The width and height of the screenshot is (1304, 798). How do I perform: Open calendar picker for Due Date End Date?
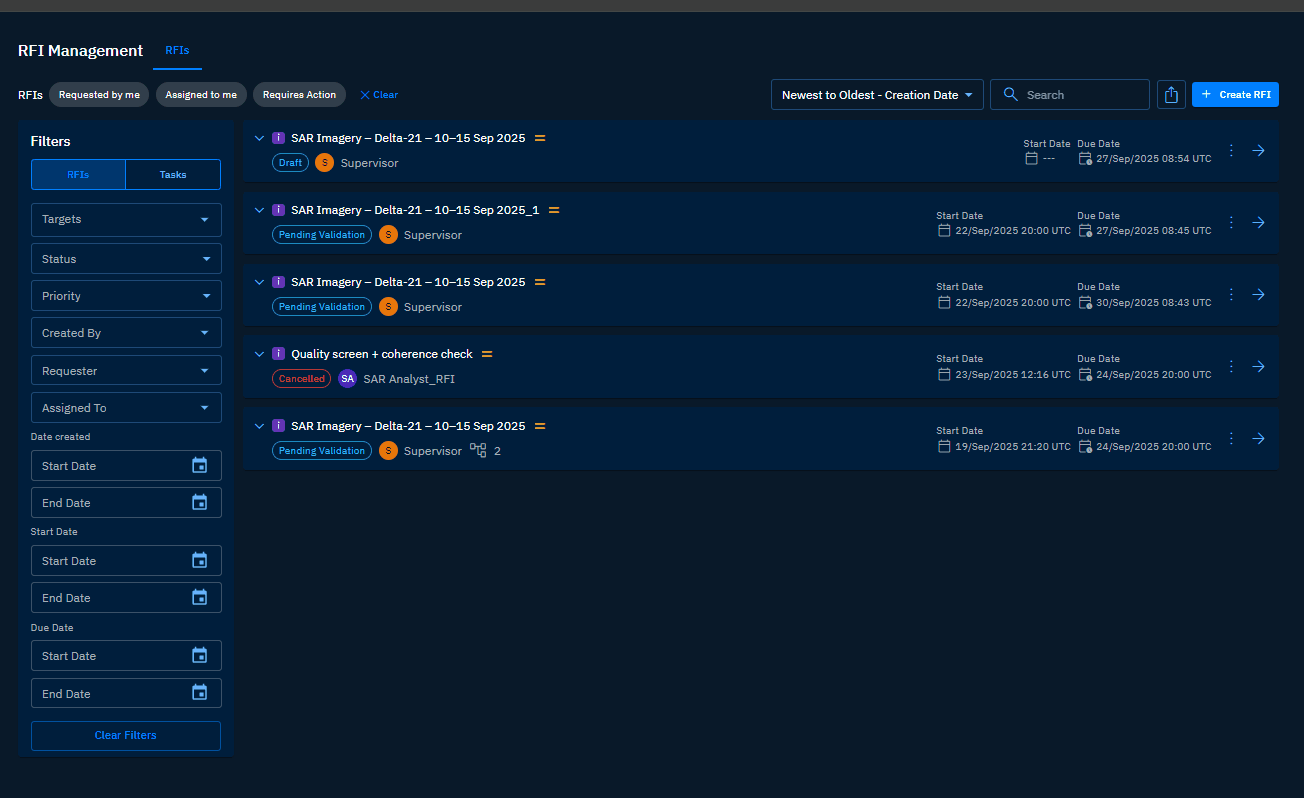(199, 694)
